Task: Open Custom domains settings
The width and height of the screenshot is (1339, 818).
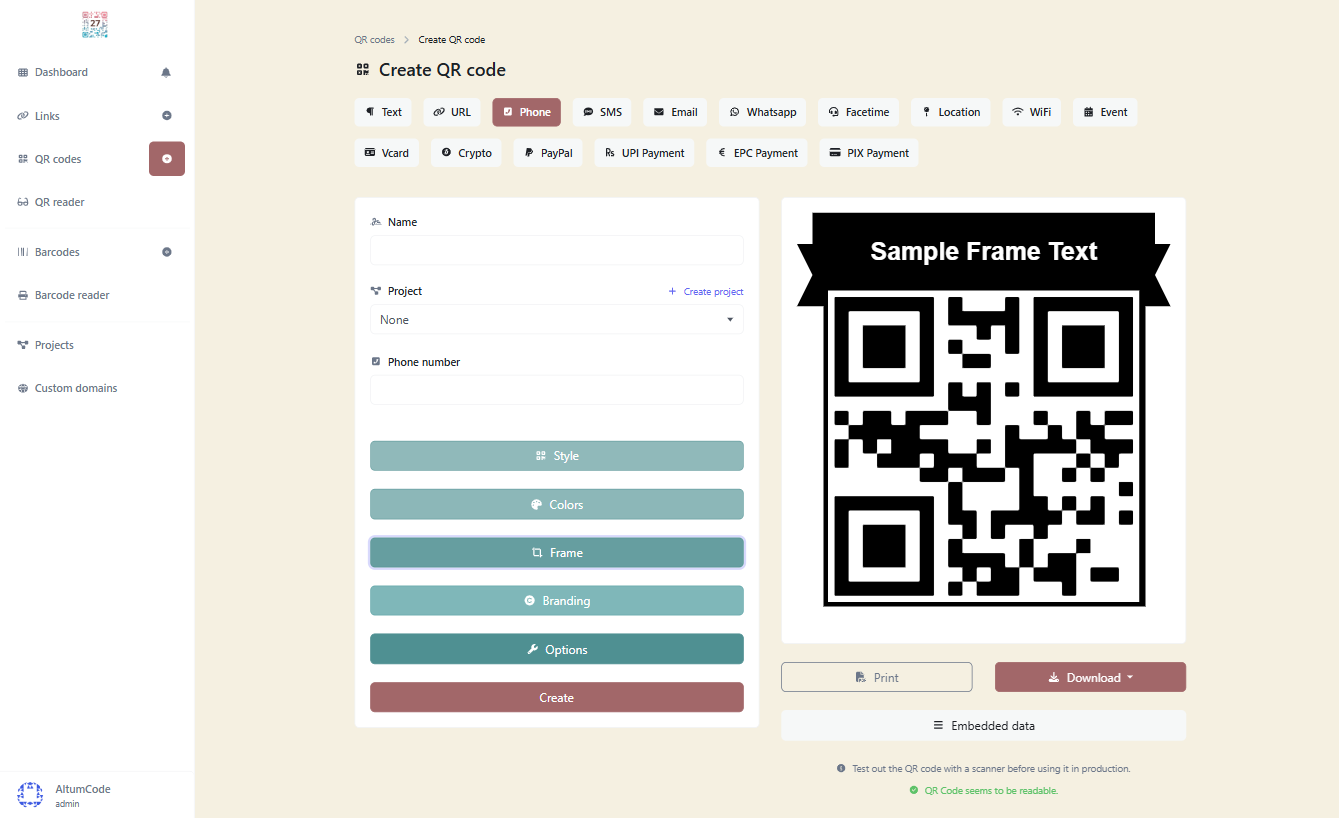Action: 75,387
